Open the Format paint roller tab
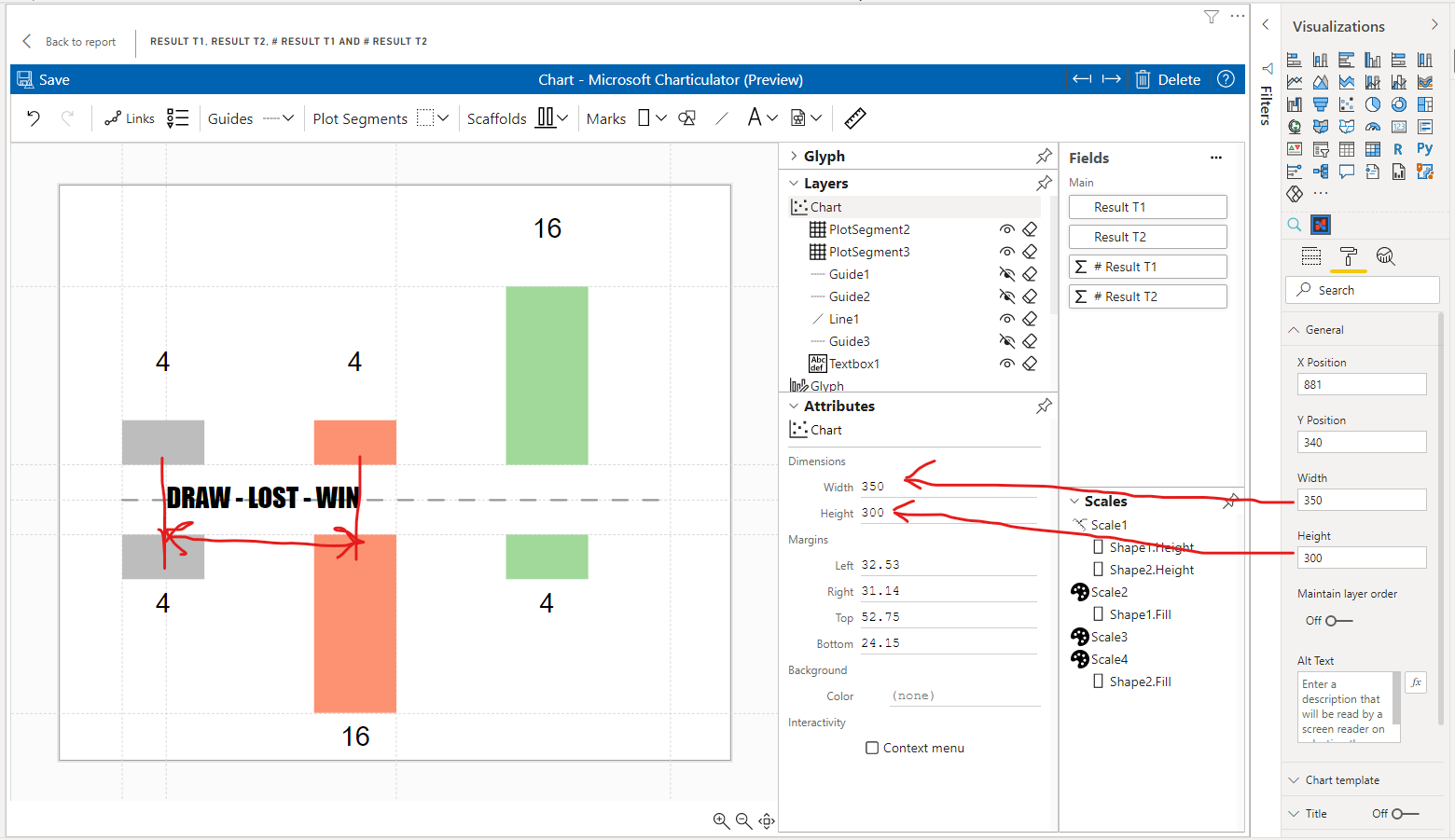The height and width of the screenshot is (840, 1455). 1349,256
